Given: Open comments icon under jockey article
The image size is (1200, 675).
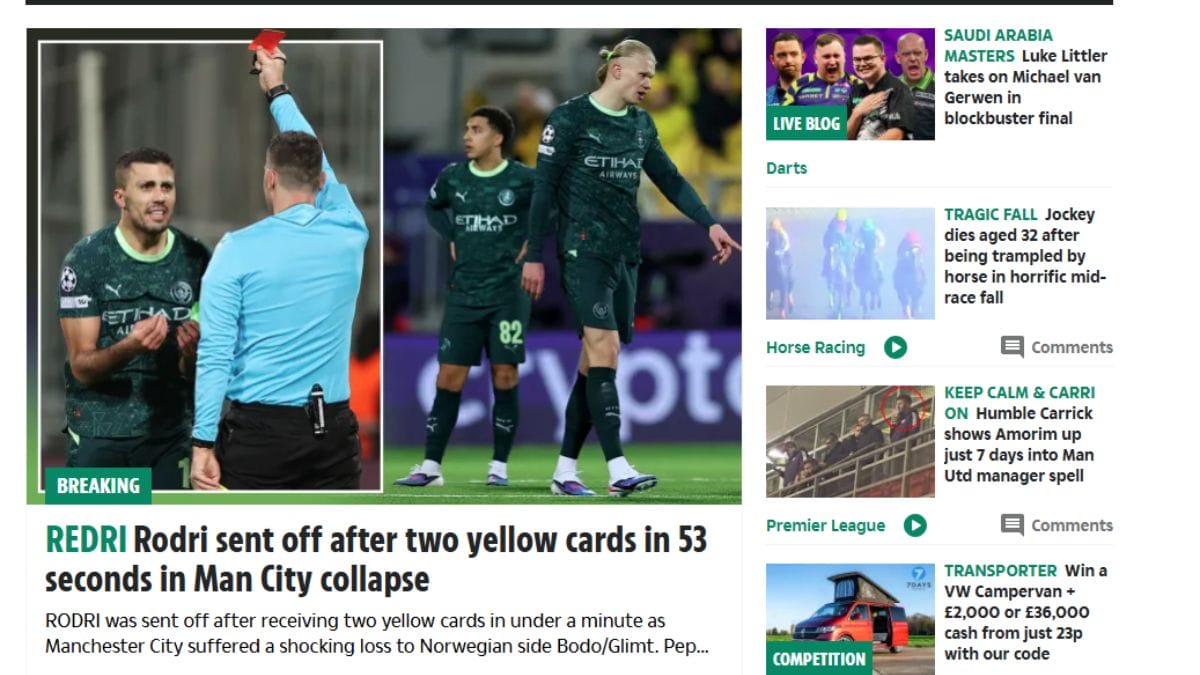Looking at the screenshot, I should click(x=1012, y=347).
